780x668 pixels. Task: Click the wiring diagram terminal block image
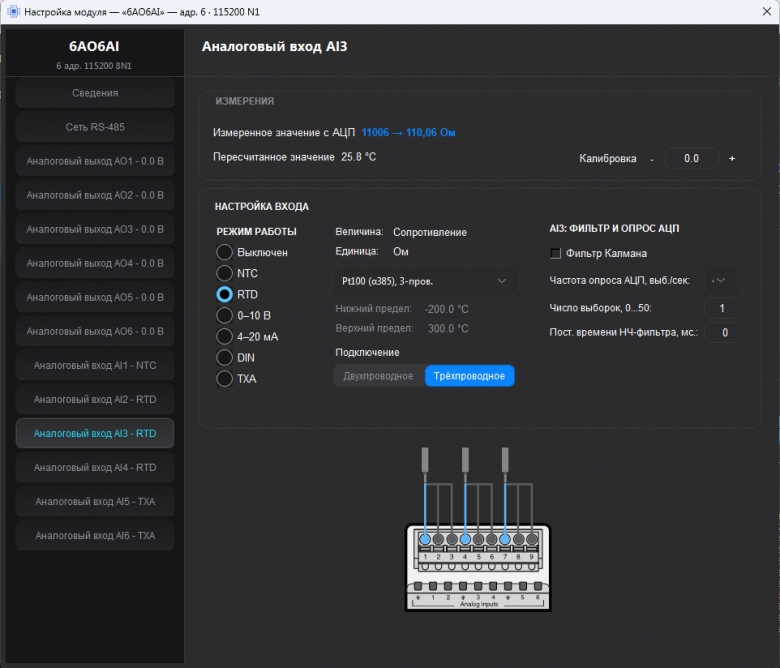[x=478, y=529]
